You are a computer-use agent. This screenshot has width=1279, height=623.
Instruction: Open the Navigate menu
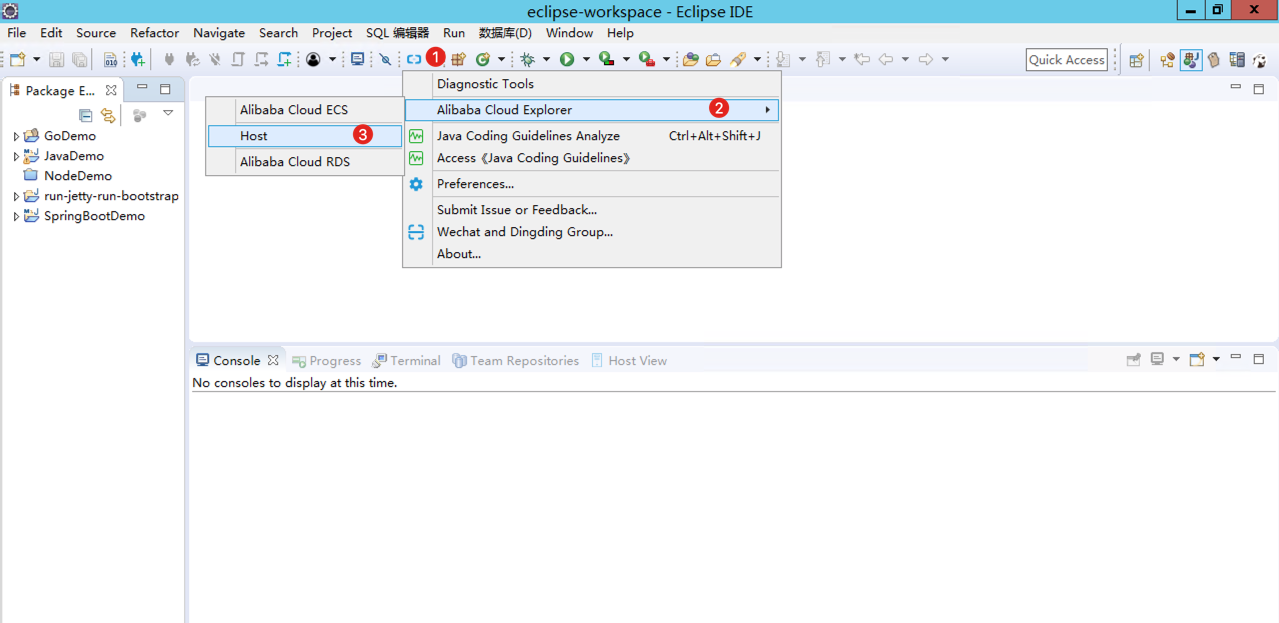point(219,33)
